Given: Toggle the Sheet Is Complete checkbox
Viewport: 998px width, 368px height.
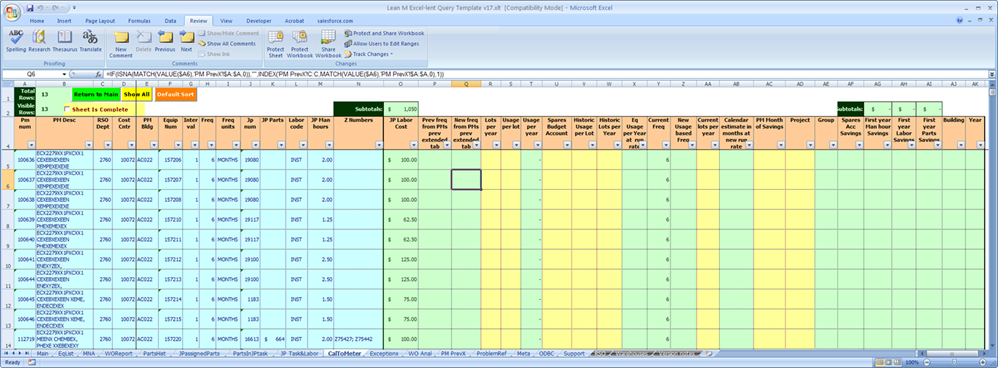Looking at the screenshot, I should 67,110.
